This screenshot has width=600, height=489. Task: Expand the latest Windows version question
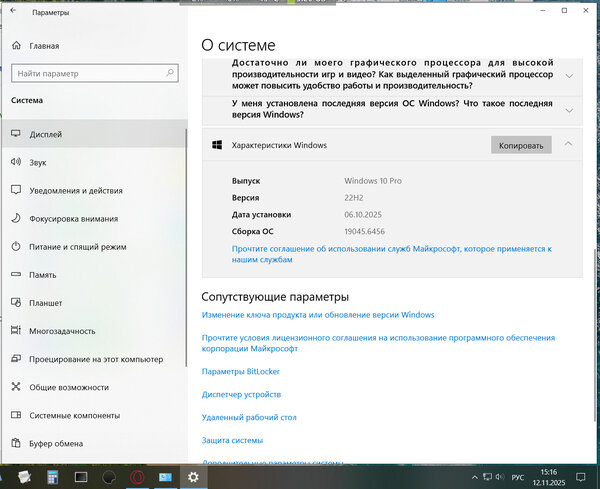[569, 111]
